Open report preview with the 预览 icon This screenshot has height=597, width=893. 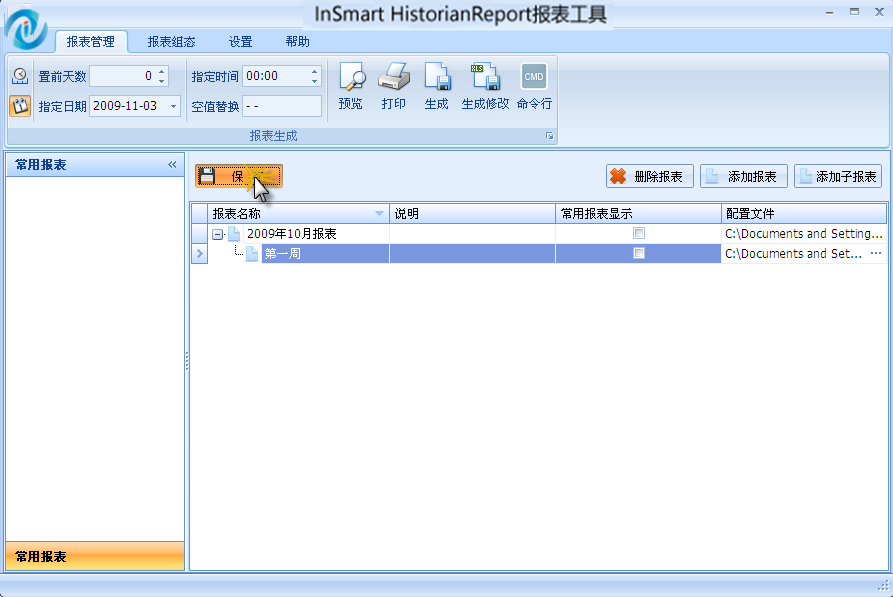[351, 86]
